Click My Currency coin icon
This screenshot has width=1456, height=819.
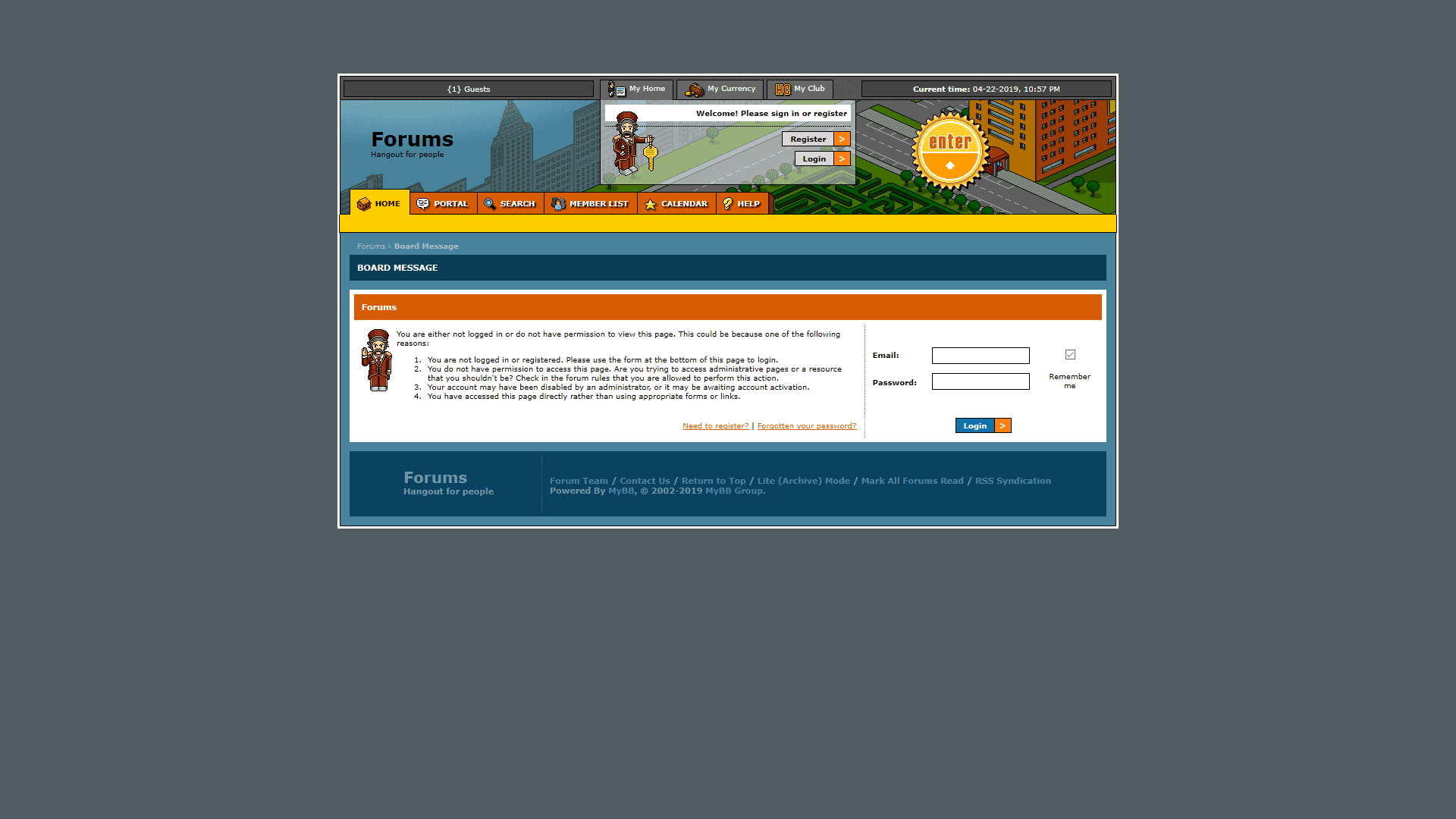[692, 88]
